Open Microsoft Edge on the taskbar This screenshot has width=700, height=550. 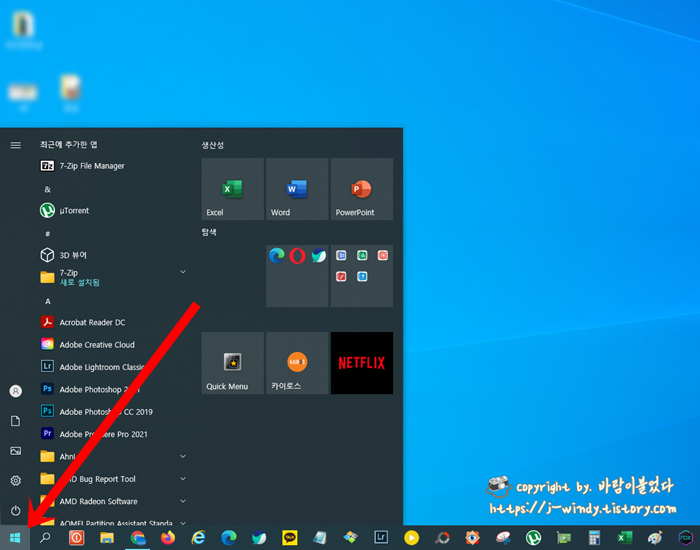click(x=229, y=538)
